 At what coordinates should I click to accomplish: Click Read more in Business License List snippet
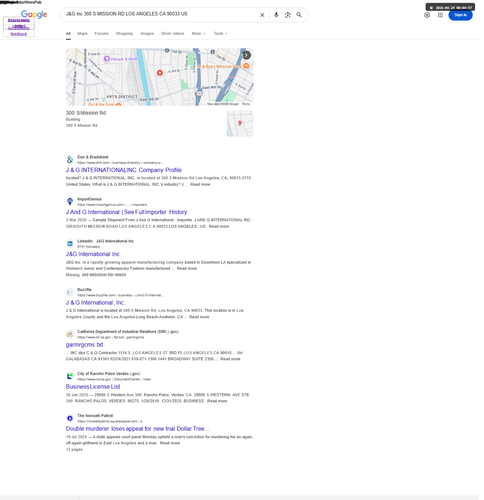217,401
